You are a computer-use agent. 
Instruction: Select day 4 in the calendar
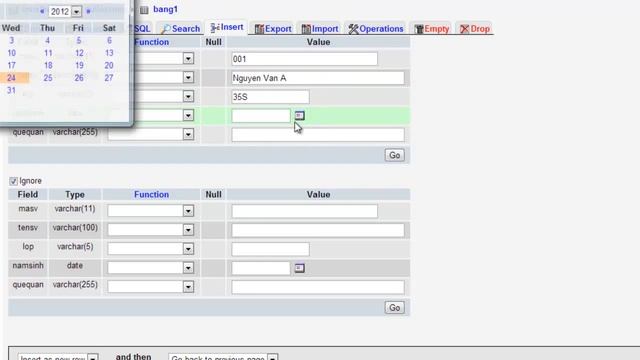pos(47,40)
